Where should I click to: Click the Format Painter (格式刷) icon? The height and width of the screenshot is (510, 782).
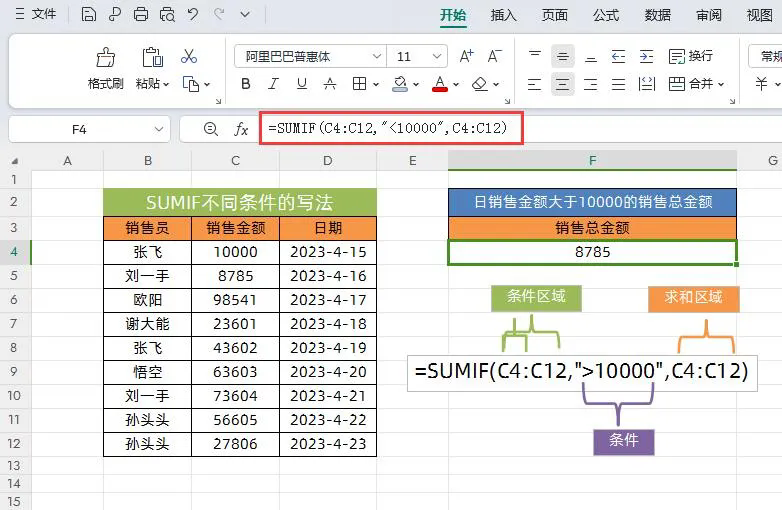[x=105, y=58]
